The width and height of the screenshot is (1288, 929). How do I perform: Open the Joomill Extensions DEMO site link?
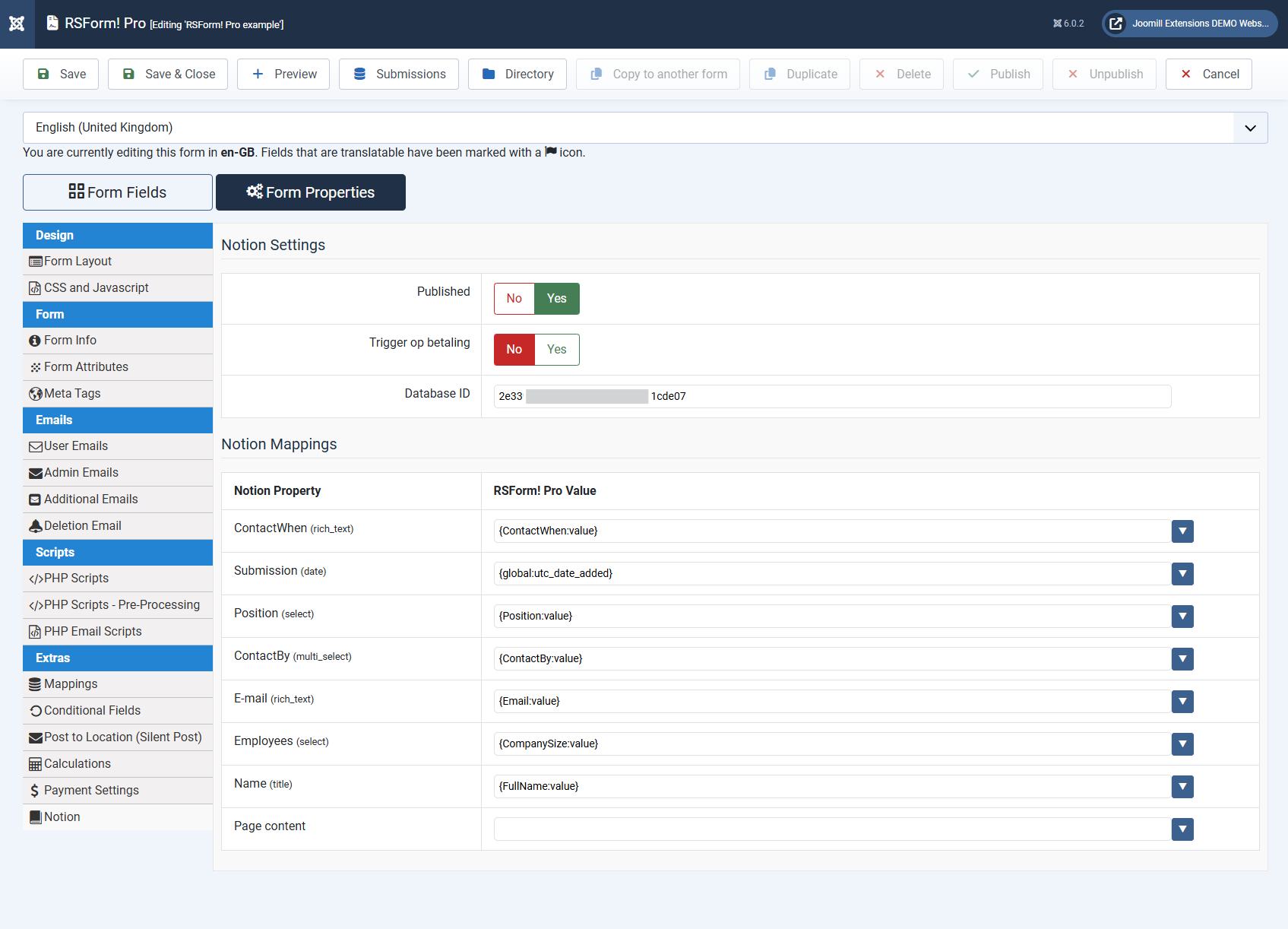(x=1189, y=24)
